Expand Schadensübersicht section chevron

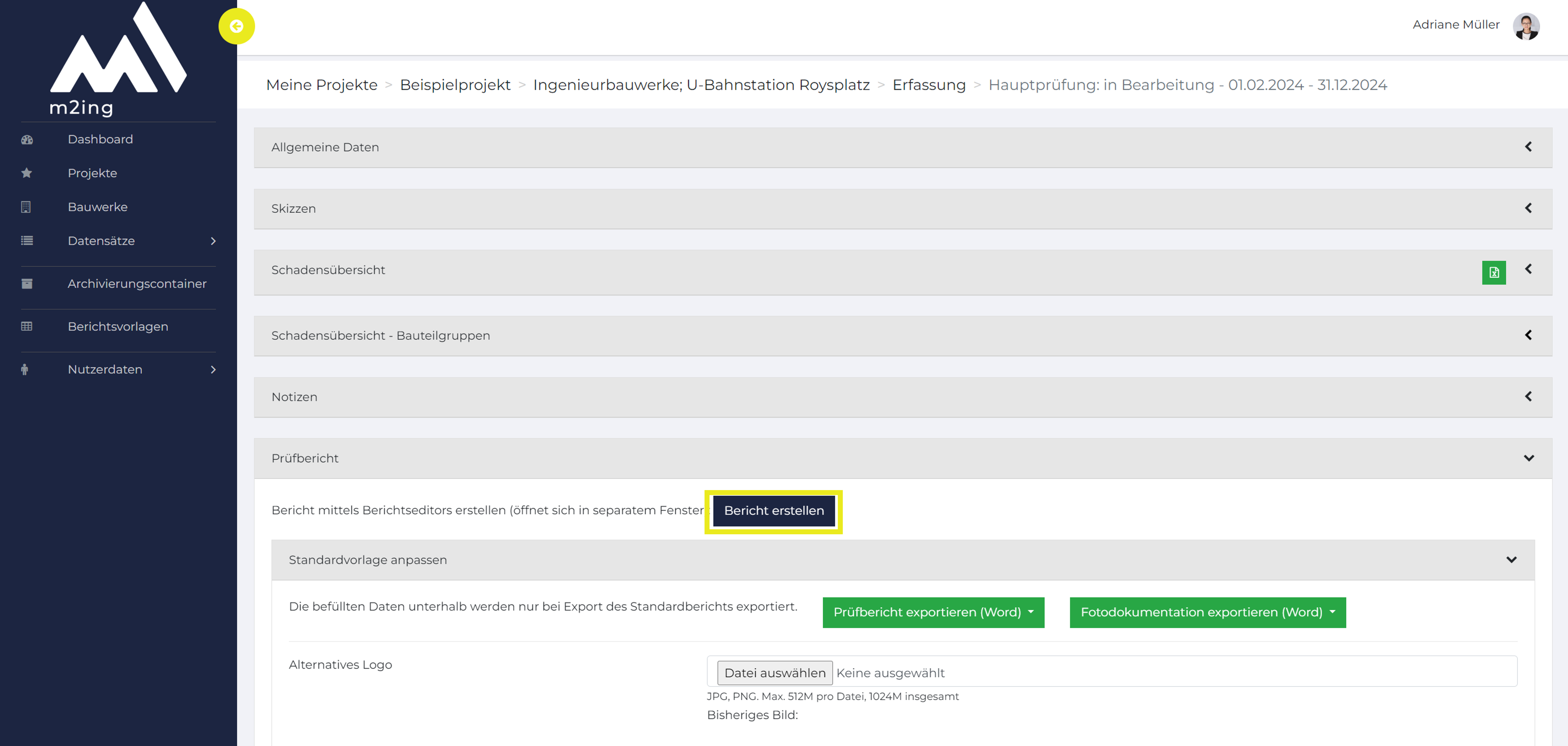1528,268
